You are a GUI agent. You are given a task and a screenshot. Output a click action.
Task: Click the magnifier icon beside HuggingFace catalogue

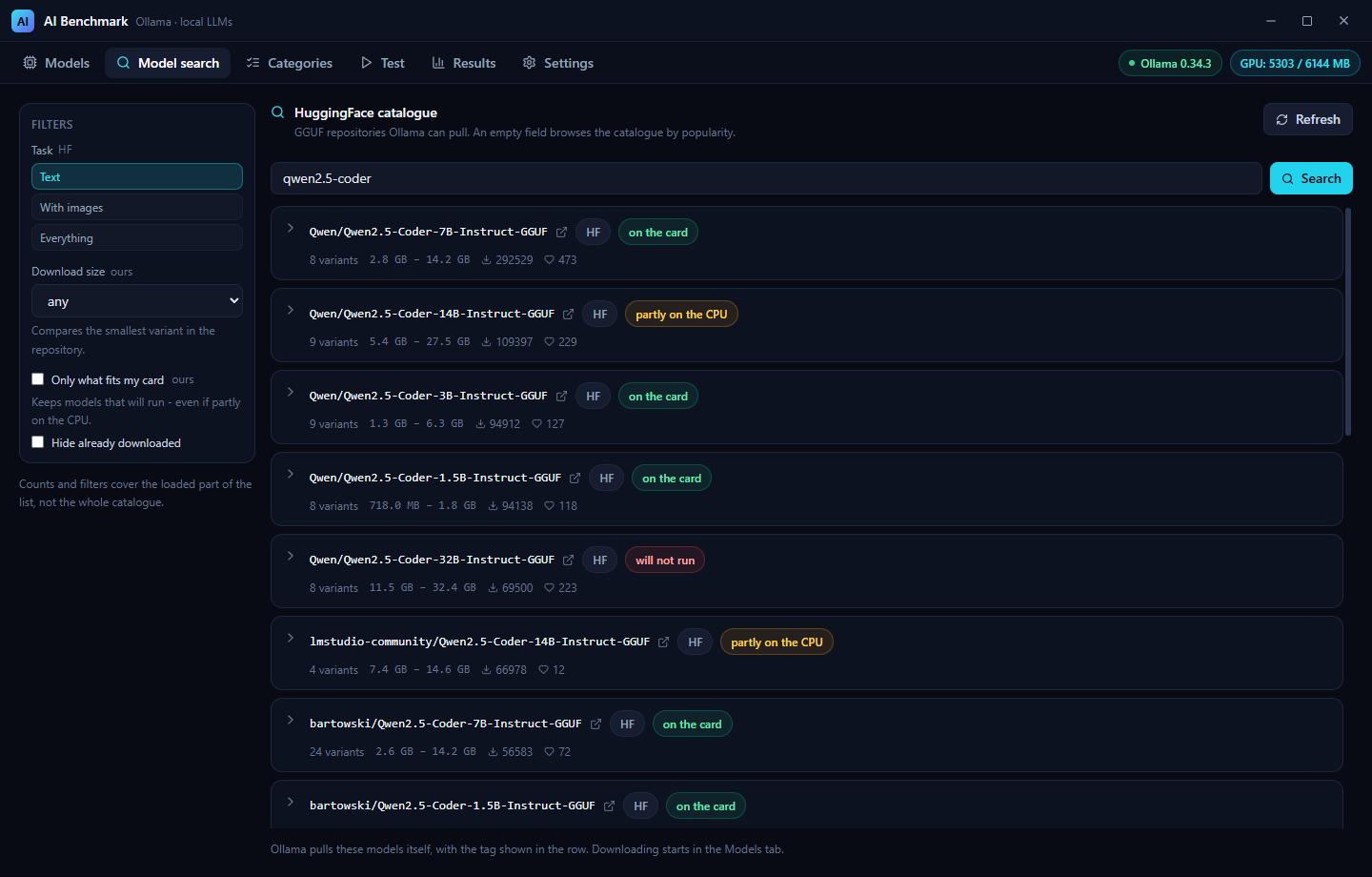[277, 112]
